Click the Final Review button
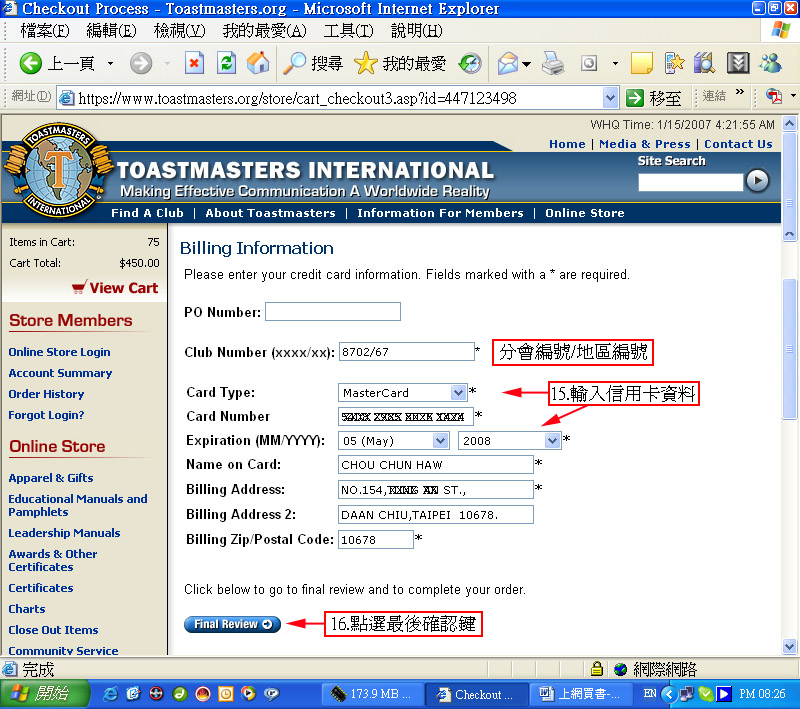This screenshot has width=800, height=709. pos(232,624)
